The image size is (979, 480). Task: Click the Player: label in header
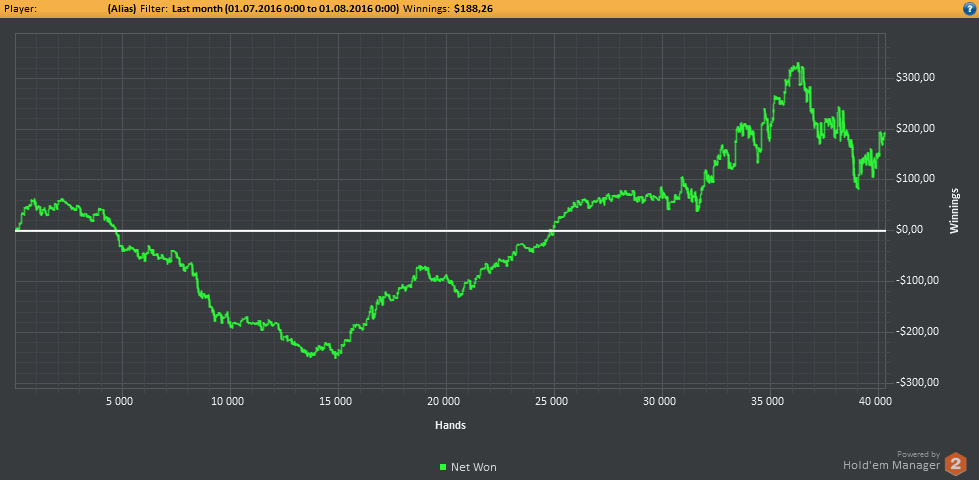[x=21, y=9]
